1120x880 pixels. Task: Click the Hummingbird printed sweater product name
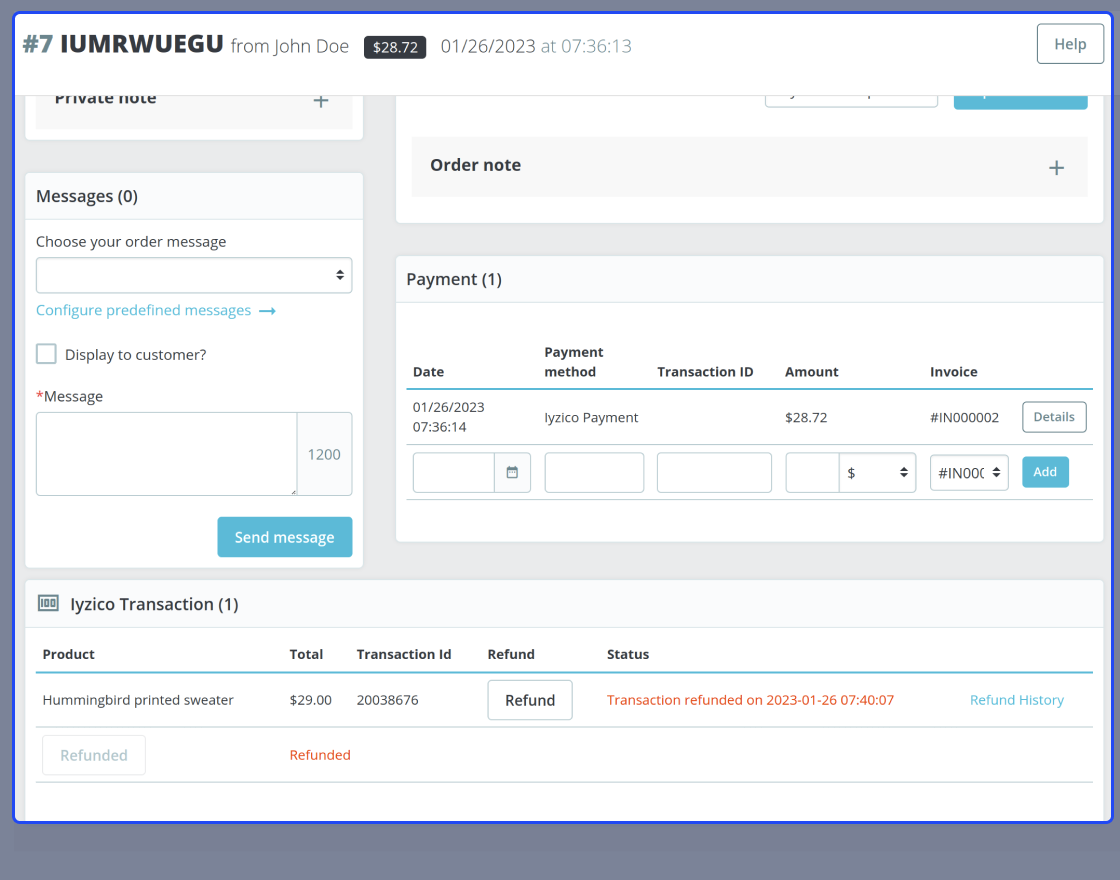click(138, 700)
